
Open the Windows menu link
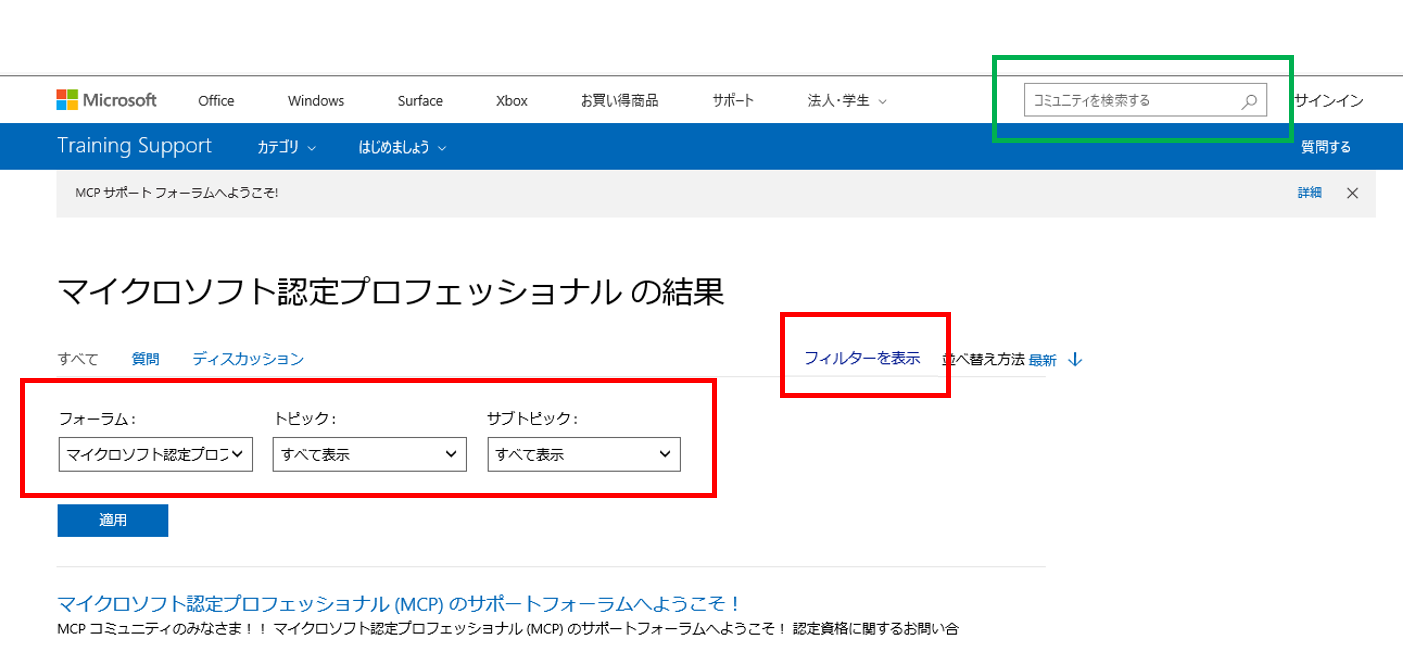pyautogui.click(x=316, y=100)
